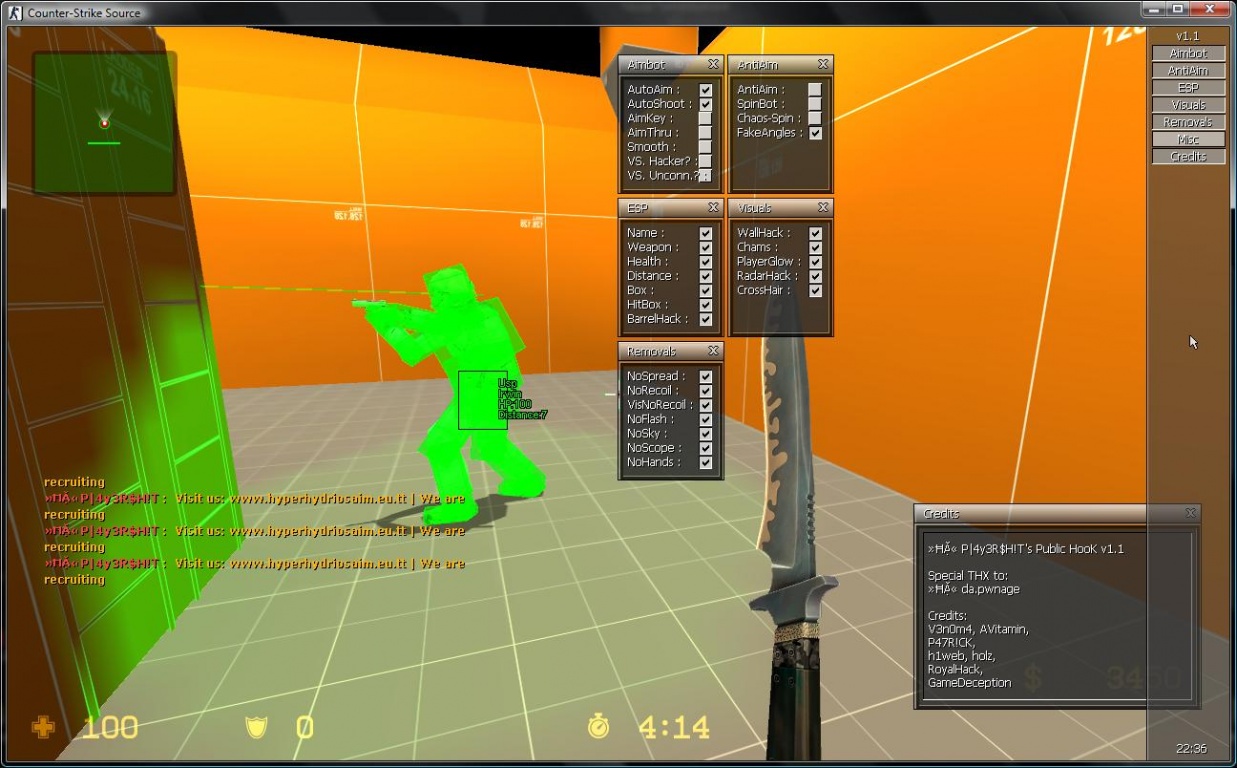Enable the Smooth checkbox

(x=706, y=147)
